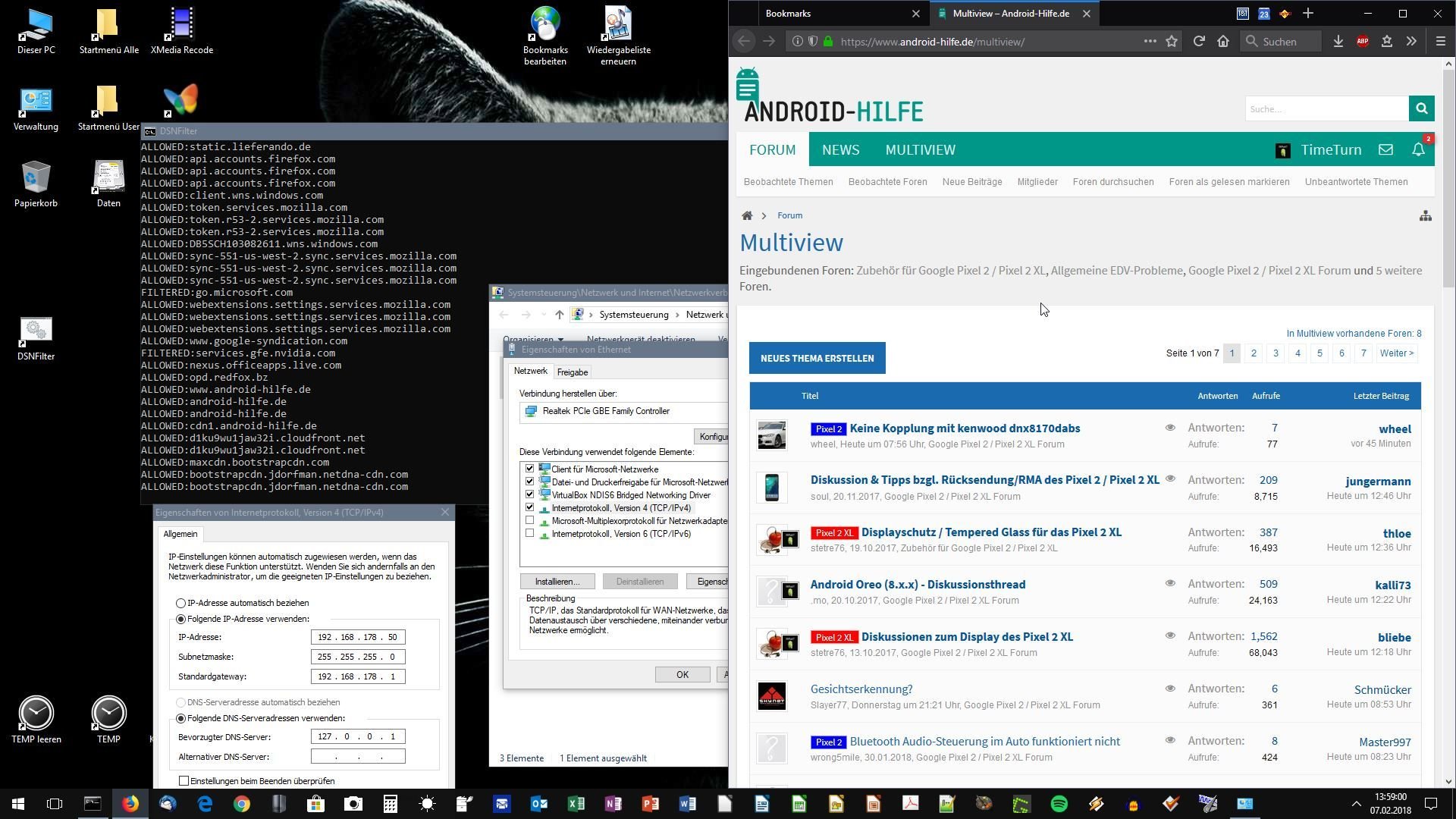This screenshot has width=1456, height=819.
Task: Switch to the Bookmarks tab
Action: (840, 14)
